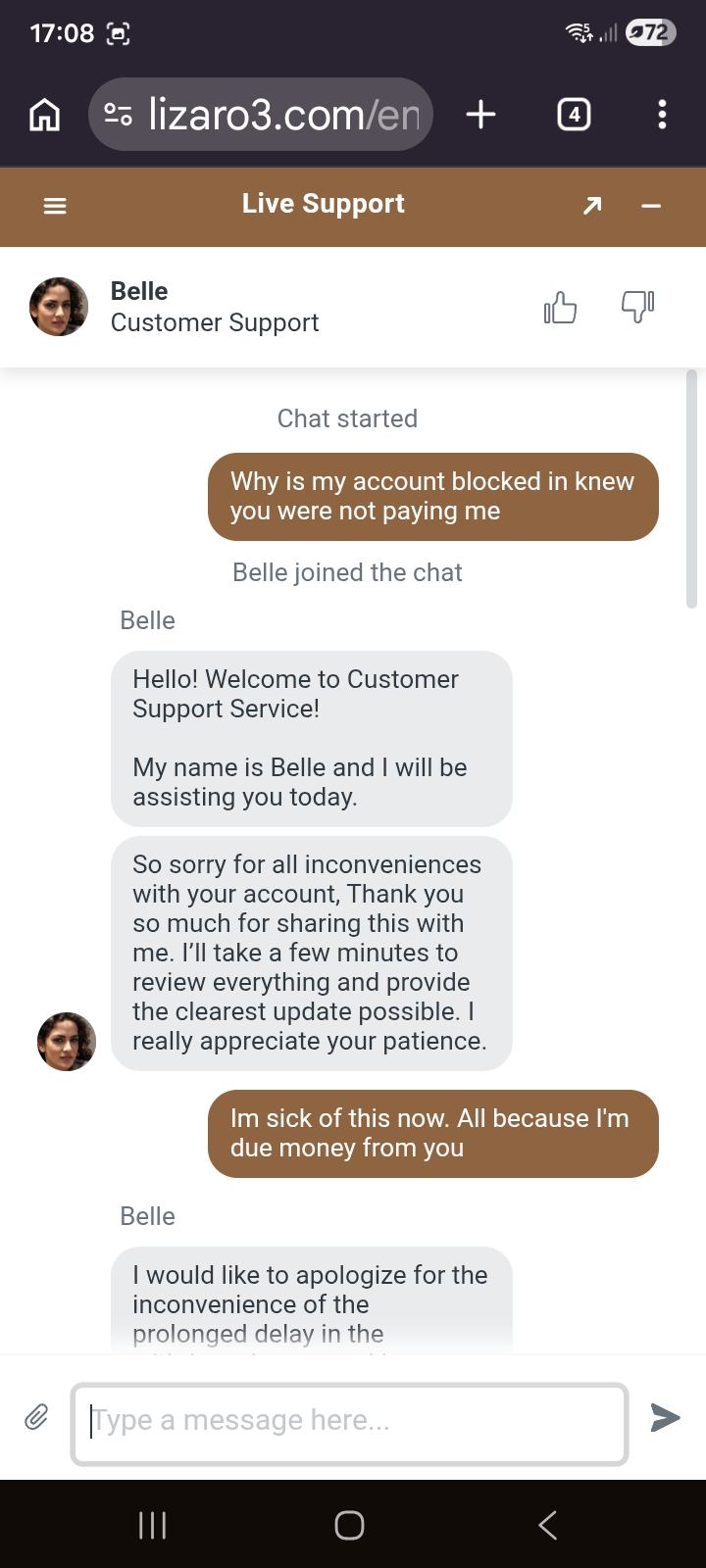This screenshot has height=1568, width=706.
Task: Pop out the chat with the arrow icon
Action: click(592, 206)
